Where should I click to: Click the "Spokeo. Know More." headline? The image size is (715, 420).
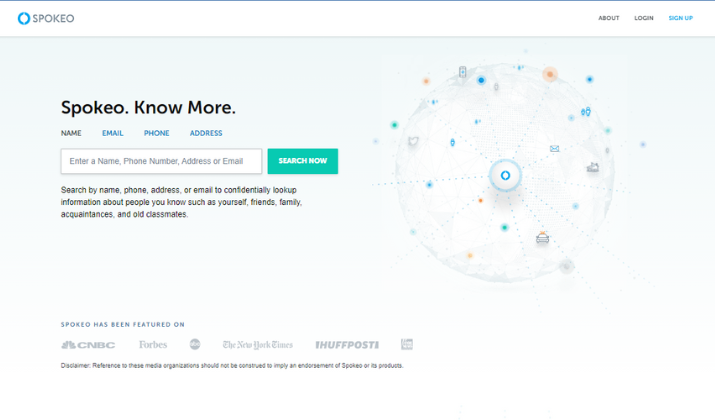(x=148, y=108)
